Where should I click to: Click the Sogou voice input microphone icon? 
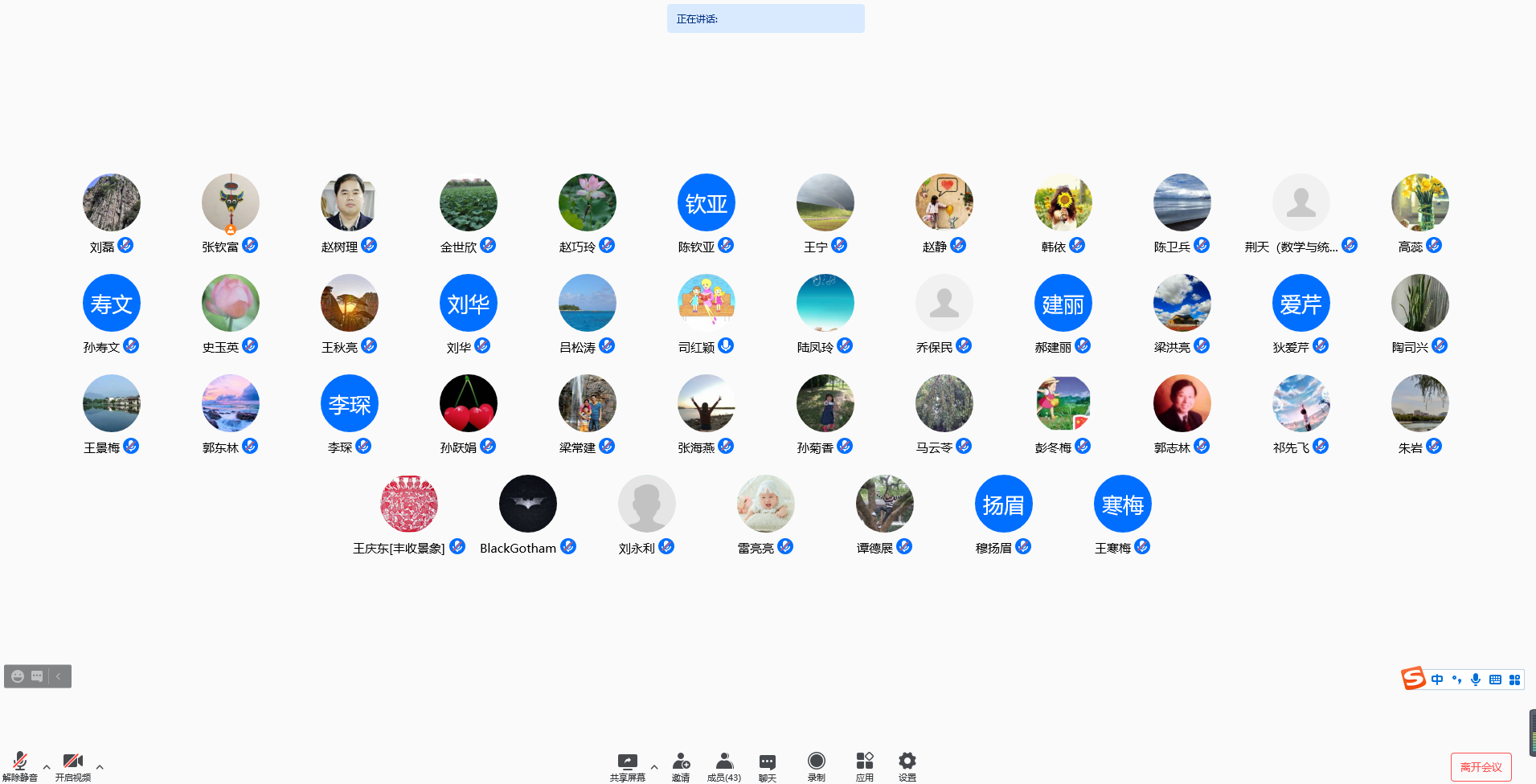click(x=1476, y=680)
